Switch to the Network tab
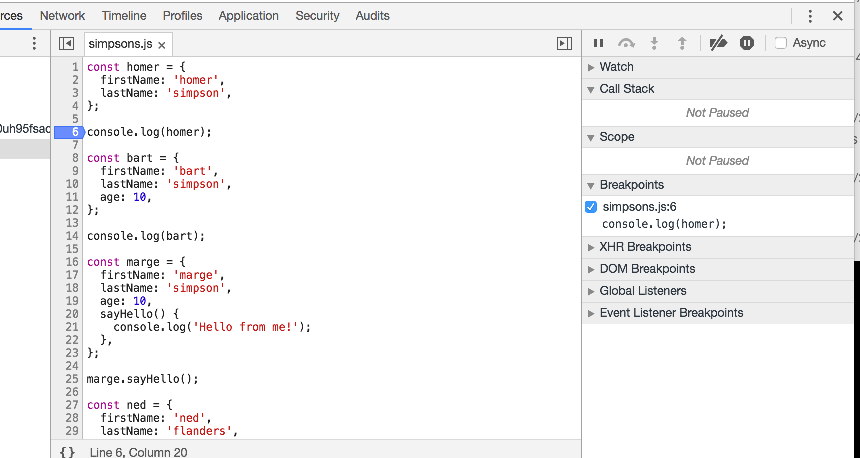The width and height of the screenshot is (860, 458). [x=62, y=16]
